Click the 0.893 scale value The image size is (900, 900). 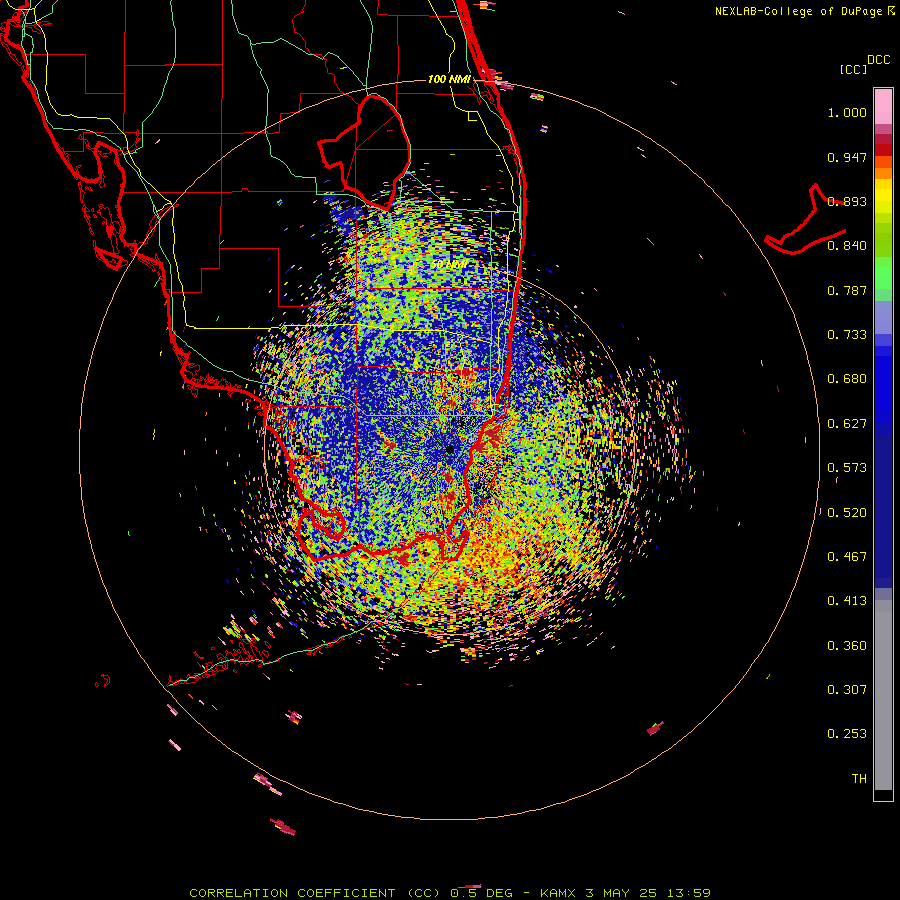pyautogui.click(x=847, y=201)
